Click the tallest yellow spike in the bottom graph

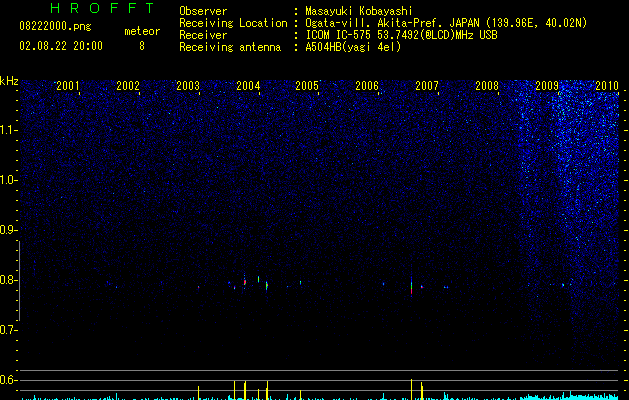pos(411,389)
